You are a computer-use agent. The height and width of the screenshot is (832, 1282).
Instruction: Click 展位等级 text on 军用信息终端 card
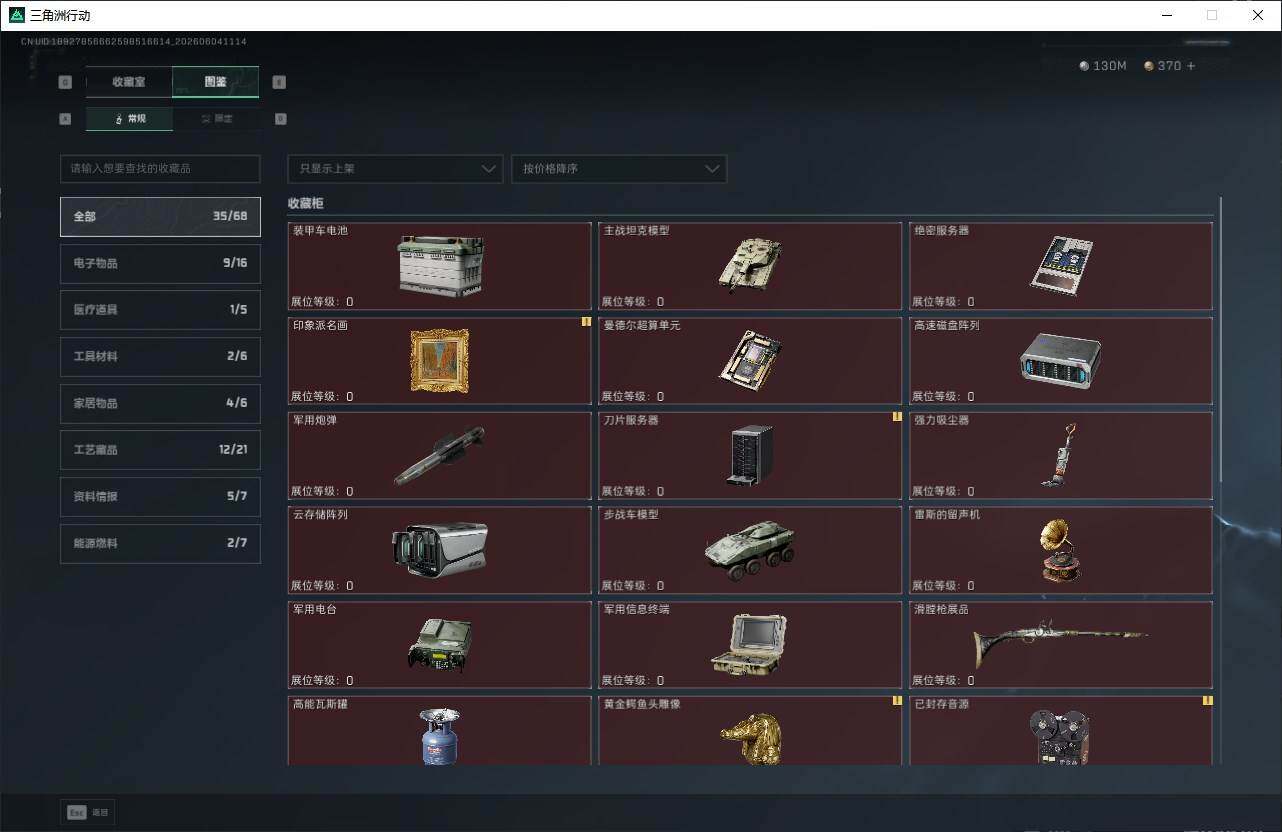point(632,681)
